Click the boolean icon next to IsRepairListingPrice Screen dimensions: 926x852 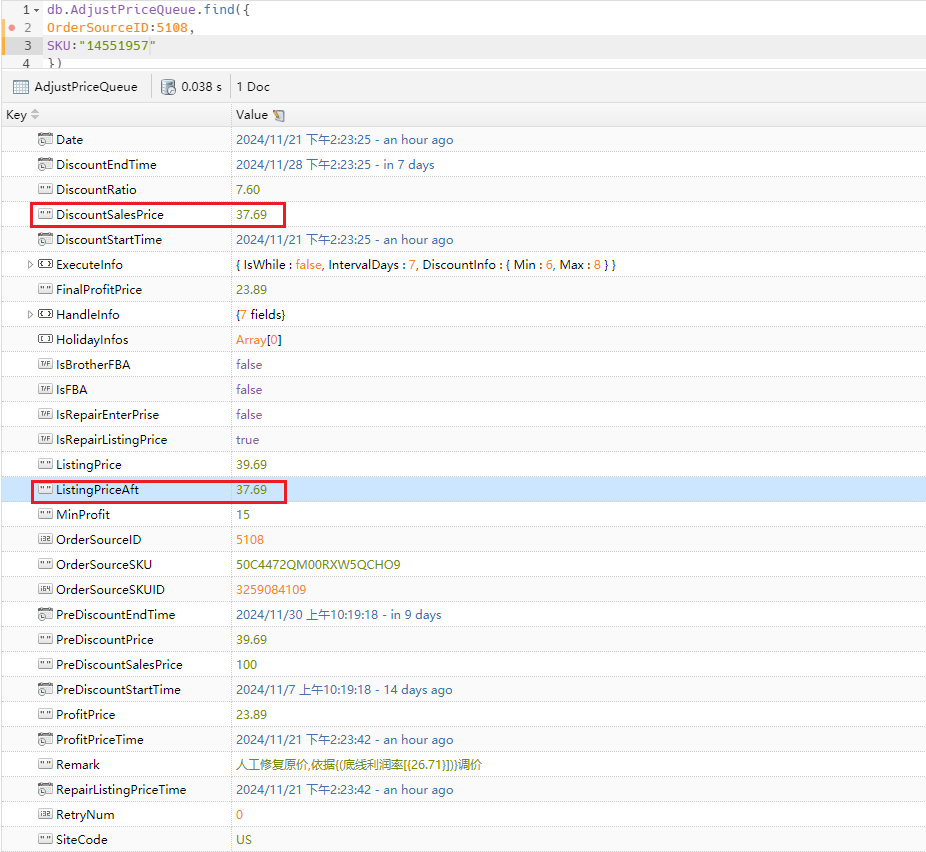click(45, 439)
